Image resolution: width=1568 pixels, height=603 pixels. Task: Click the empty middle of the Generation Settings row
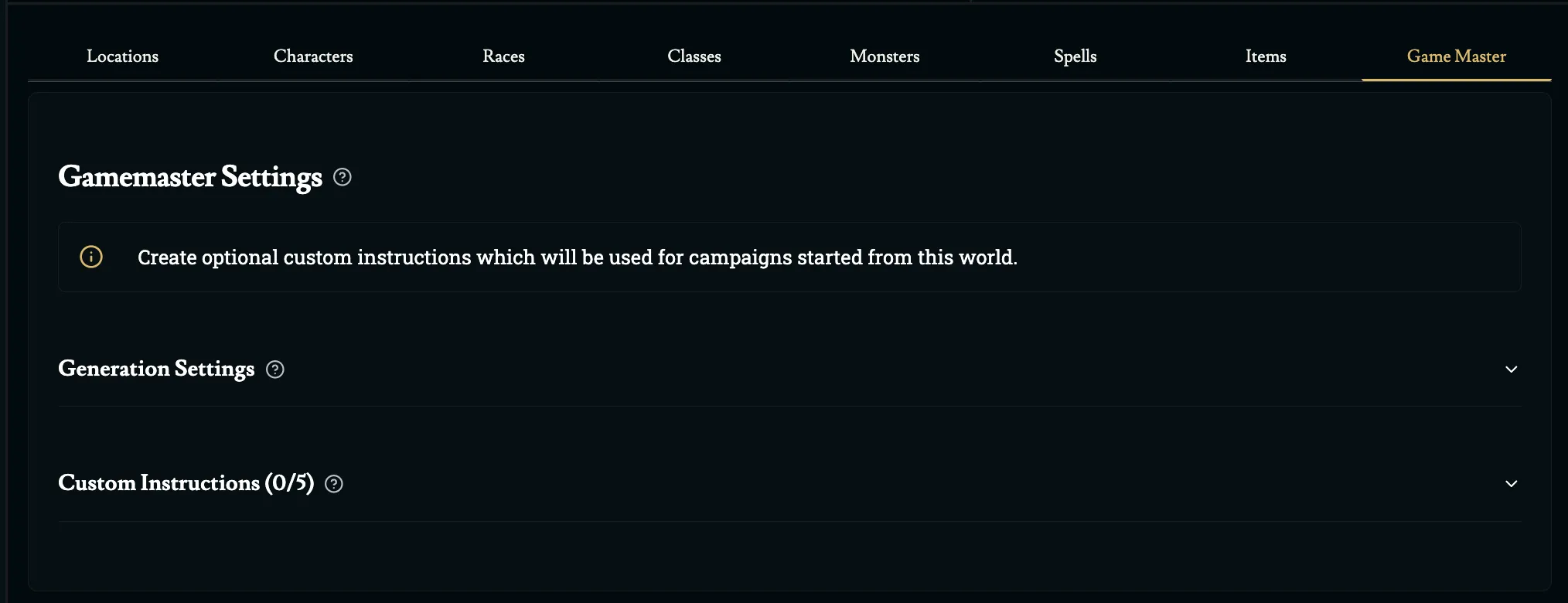click(x=850, y=370)
